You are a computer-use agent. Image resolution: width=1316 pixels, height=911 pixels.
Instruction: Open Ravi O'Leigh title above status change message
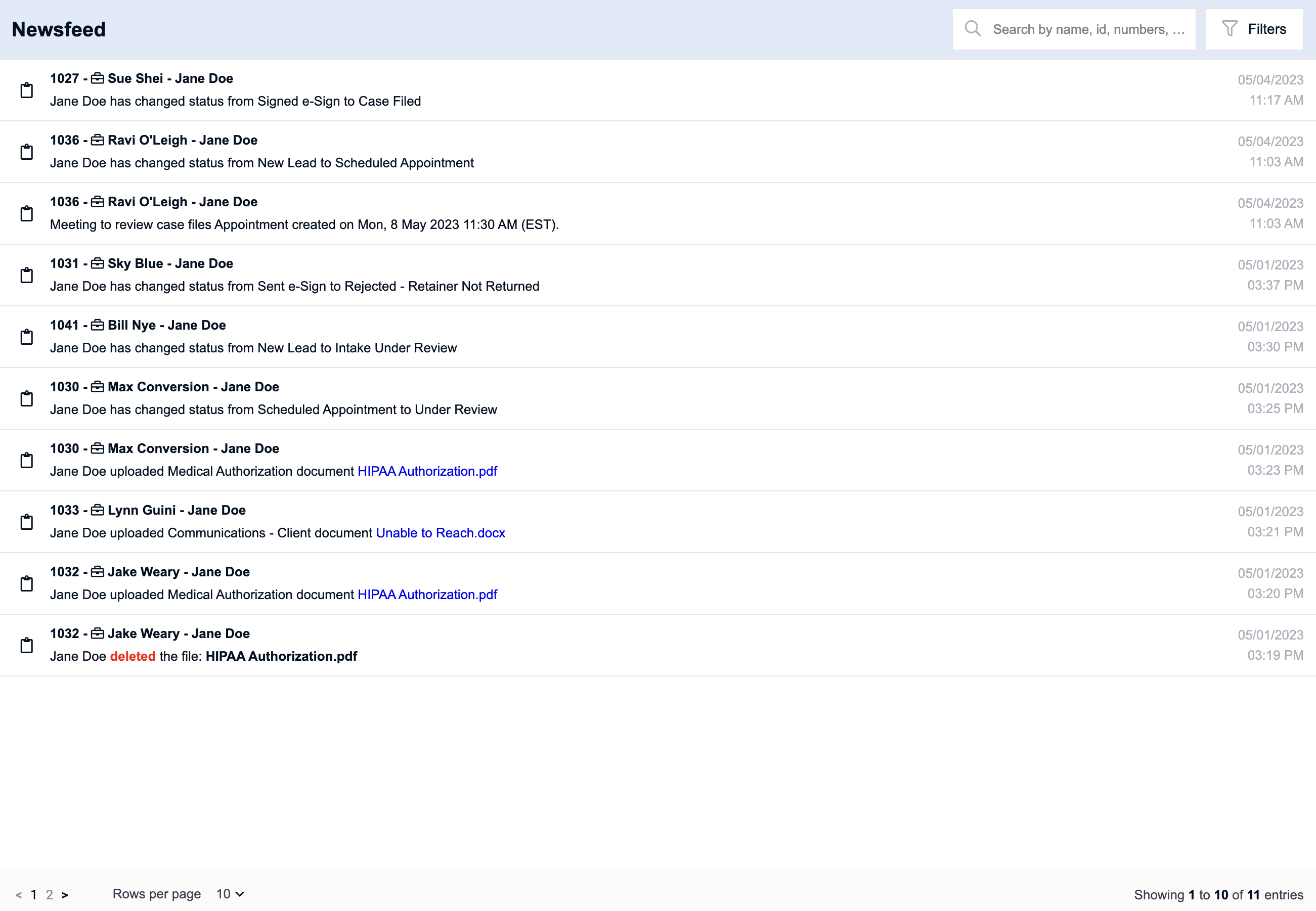154,140
